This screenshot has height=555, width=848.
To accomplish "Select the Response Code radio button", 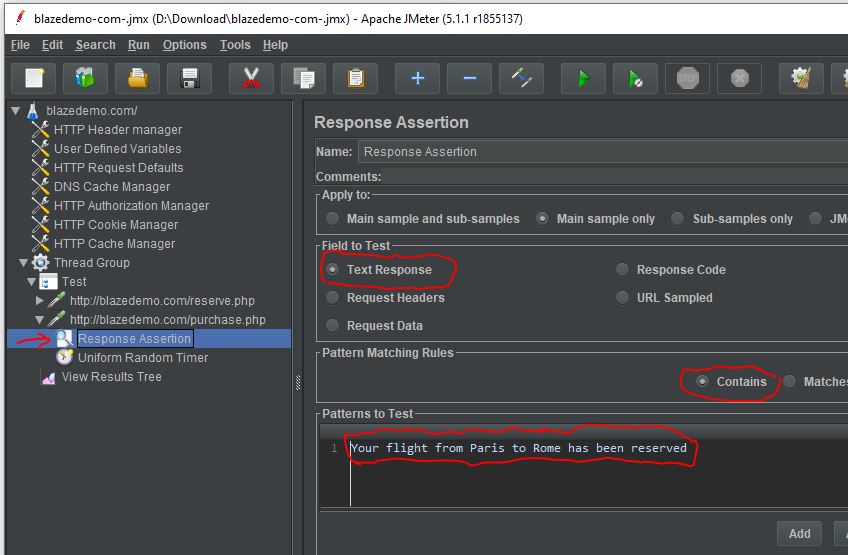I will (x=623, y=270).
